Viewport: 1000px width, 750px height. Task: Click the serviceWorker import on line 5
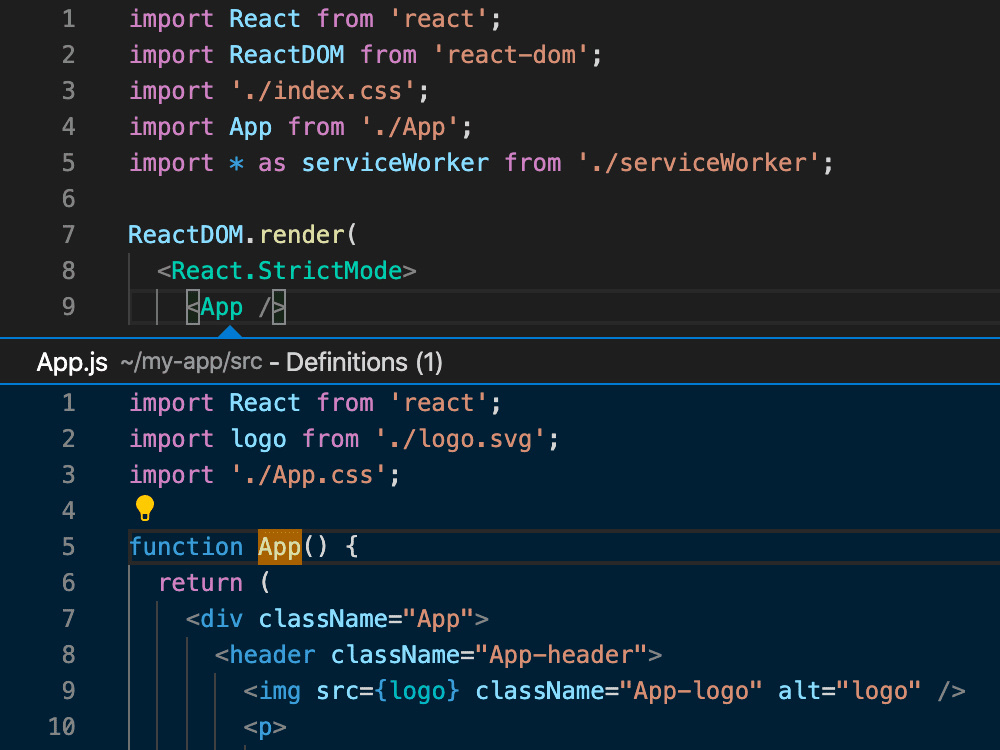(395, 162)
